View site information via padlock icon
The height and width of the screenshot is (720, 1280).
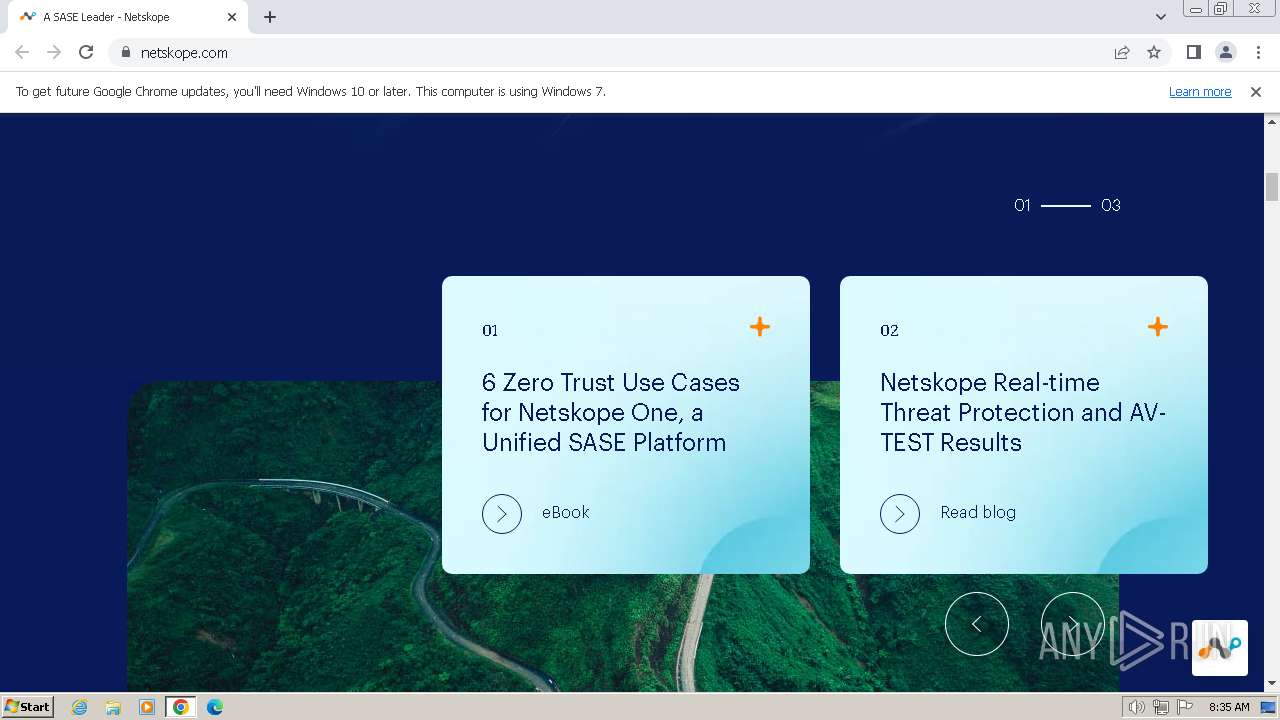pyautogui.click(x=126, y=52)
